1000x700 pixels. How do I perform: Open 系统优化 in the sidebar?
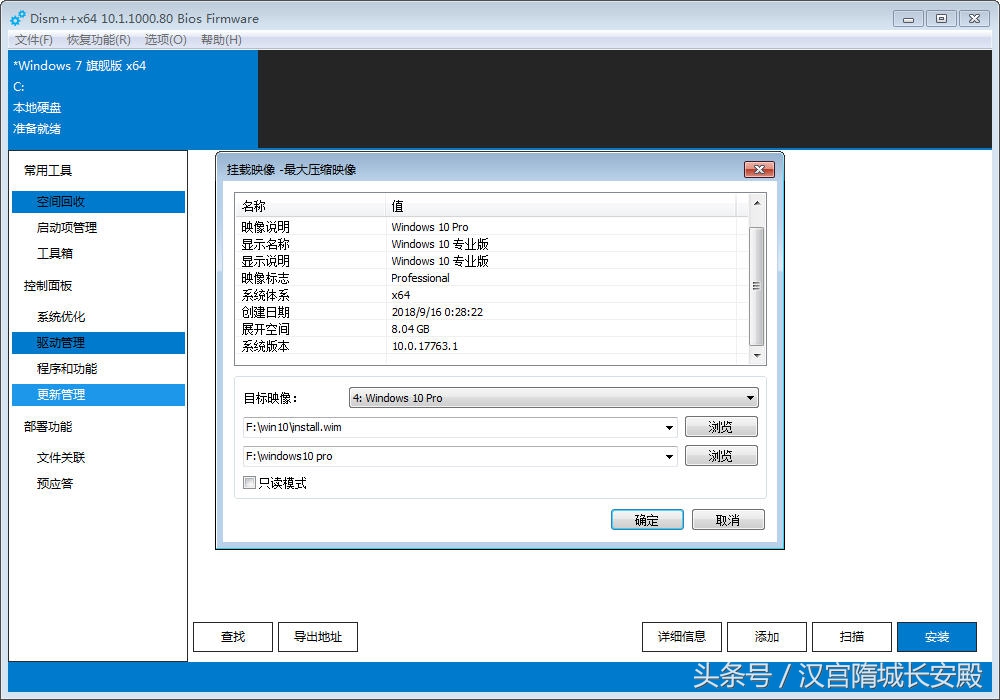[98, 317]
